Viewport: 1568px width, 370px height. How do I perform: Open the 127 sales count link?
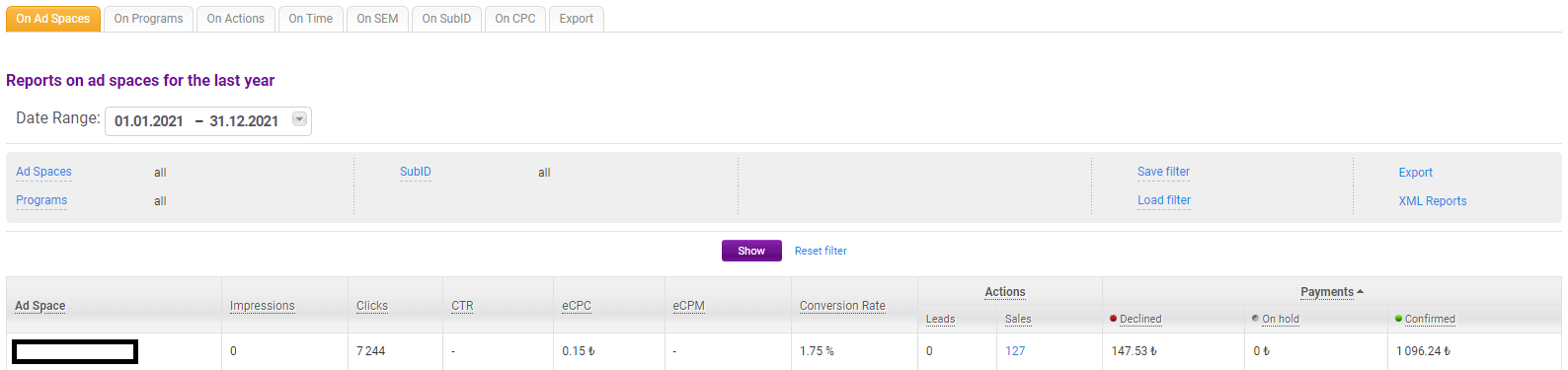(1015, 351)
